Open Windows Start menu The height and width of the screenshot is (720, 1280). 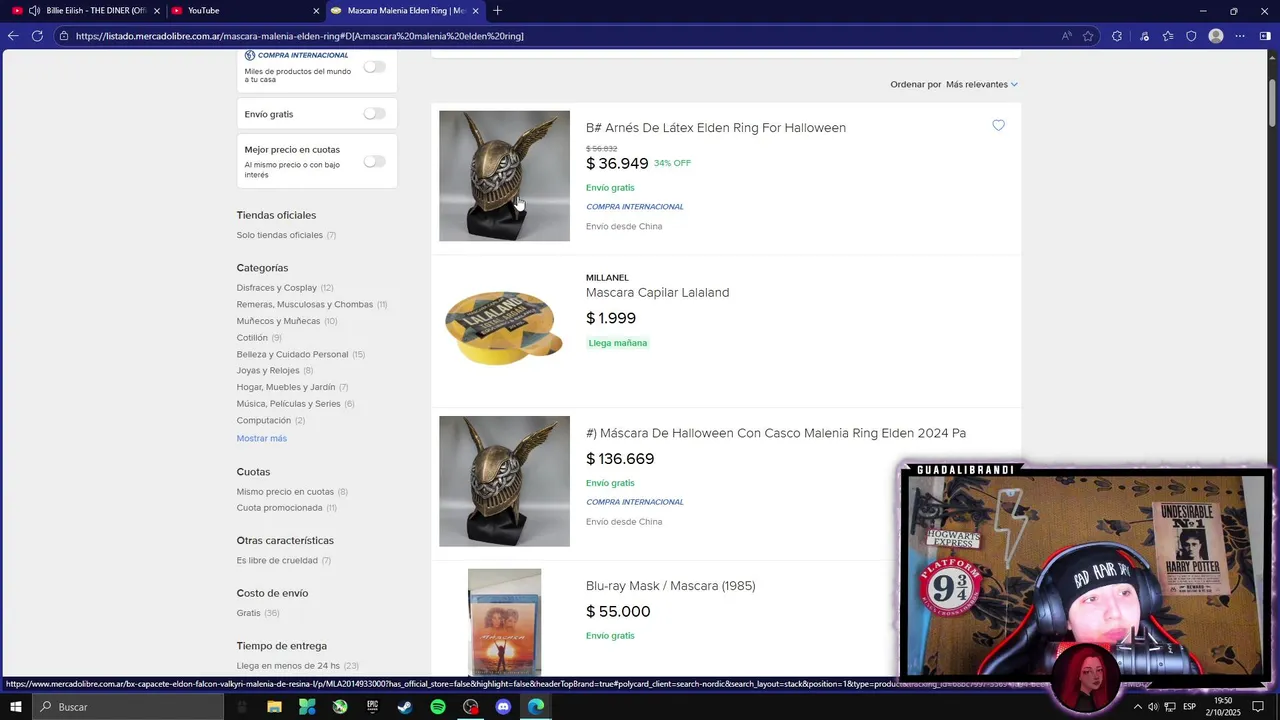tap(16, 707)
